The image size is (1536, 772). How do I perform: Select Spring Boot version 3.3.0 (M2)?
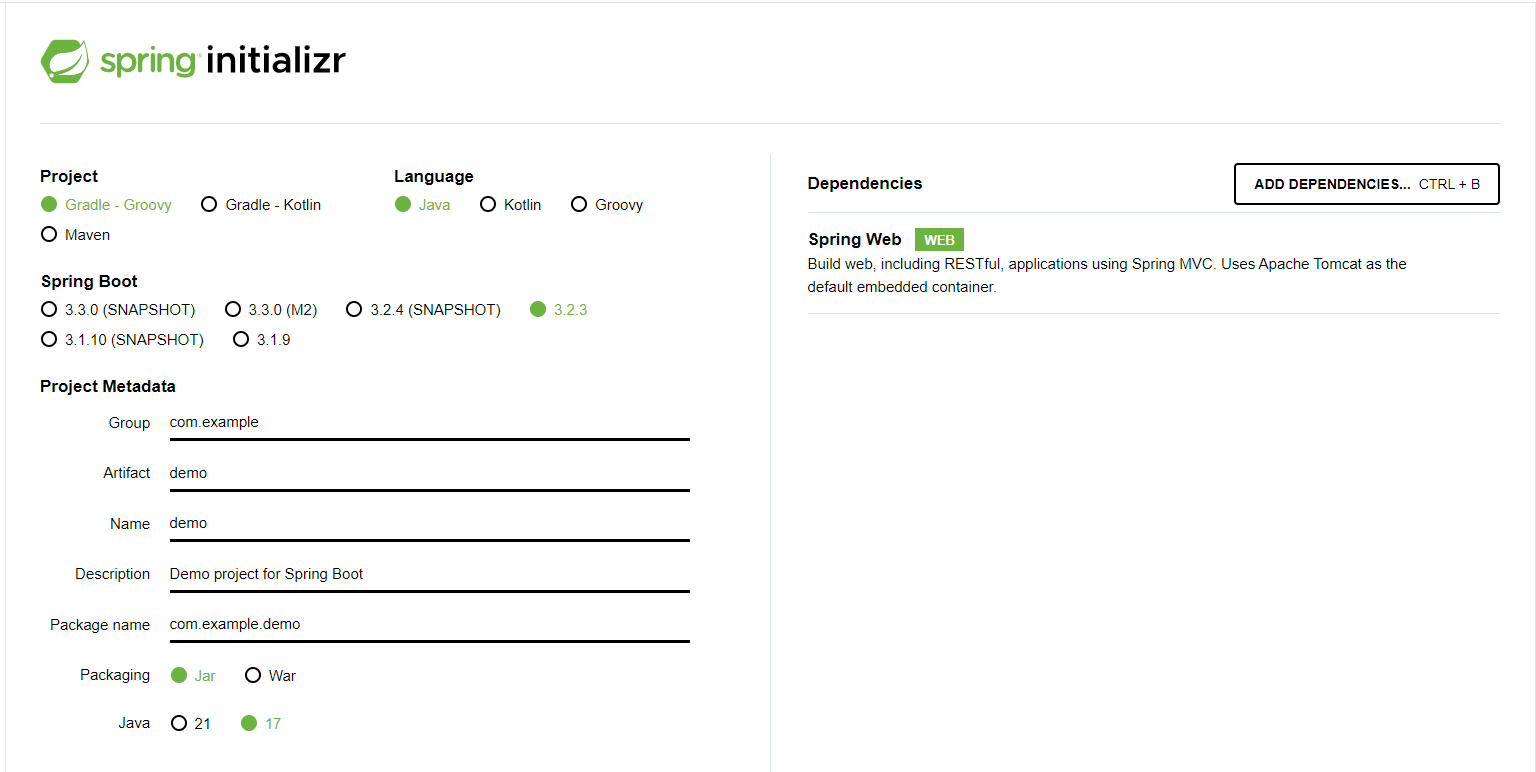233,309
